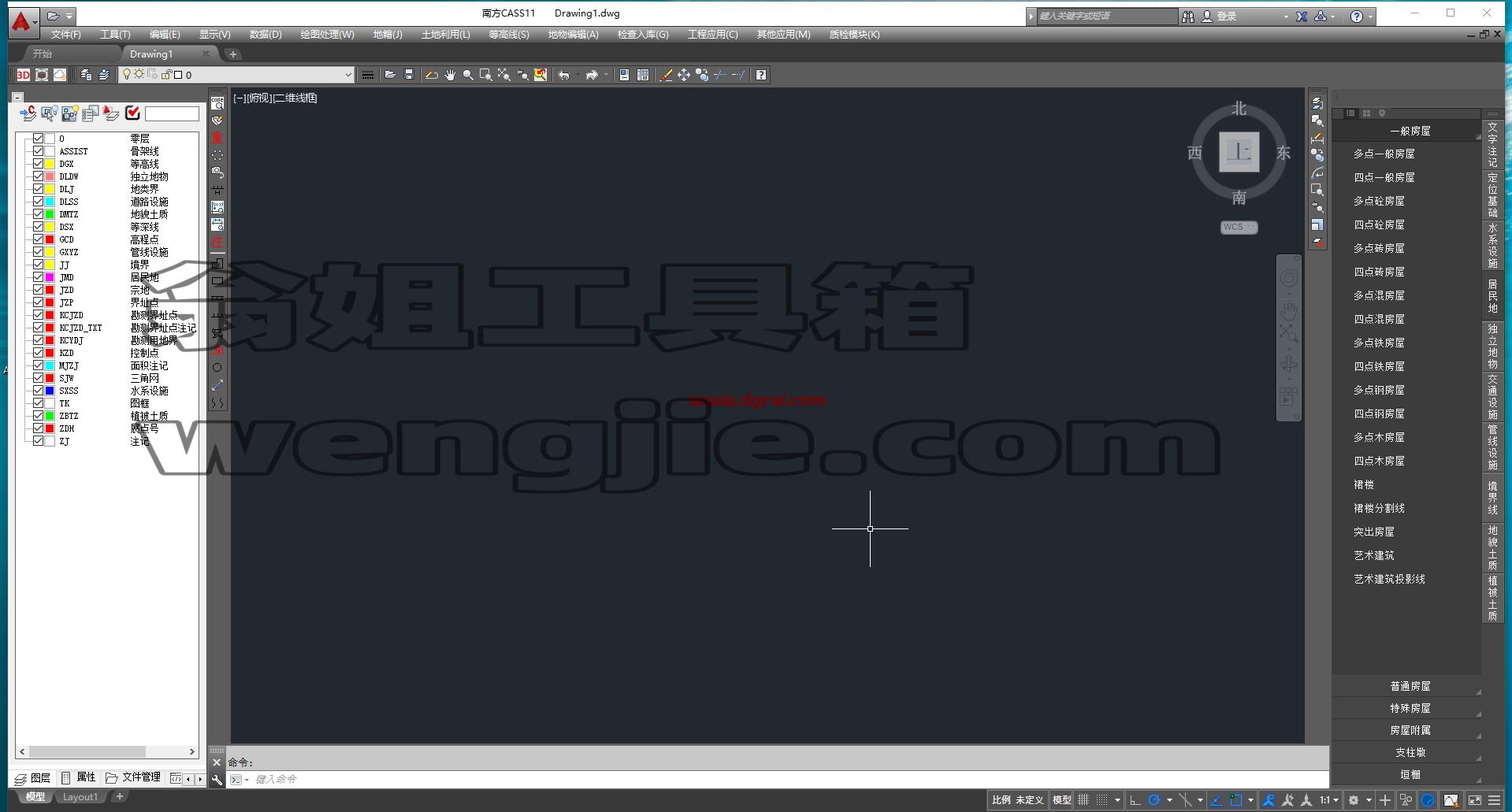The width and height of the screenshot is (1512, 812).
Task: Toggle the TK layer checkbox
Action: click(x=38, y=403)
